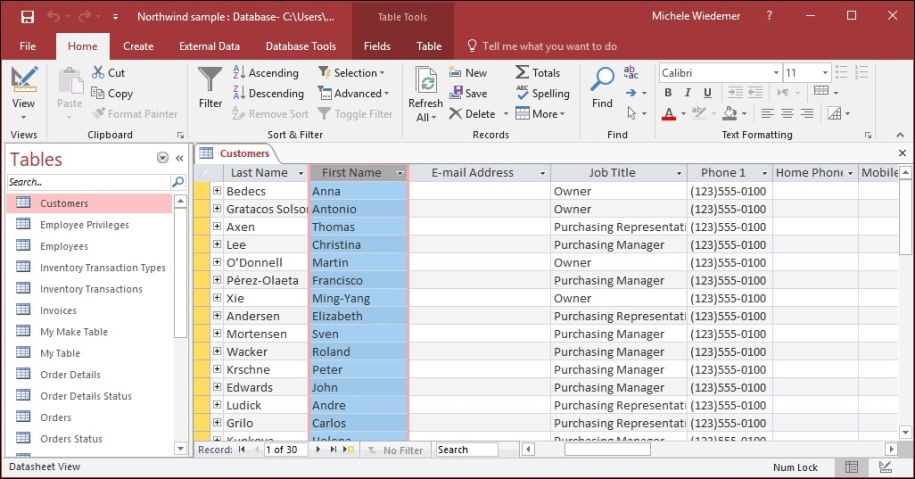Align text right in Text Formatting
Viewport: 915px width, 479px height.
(x=807, y=113)
